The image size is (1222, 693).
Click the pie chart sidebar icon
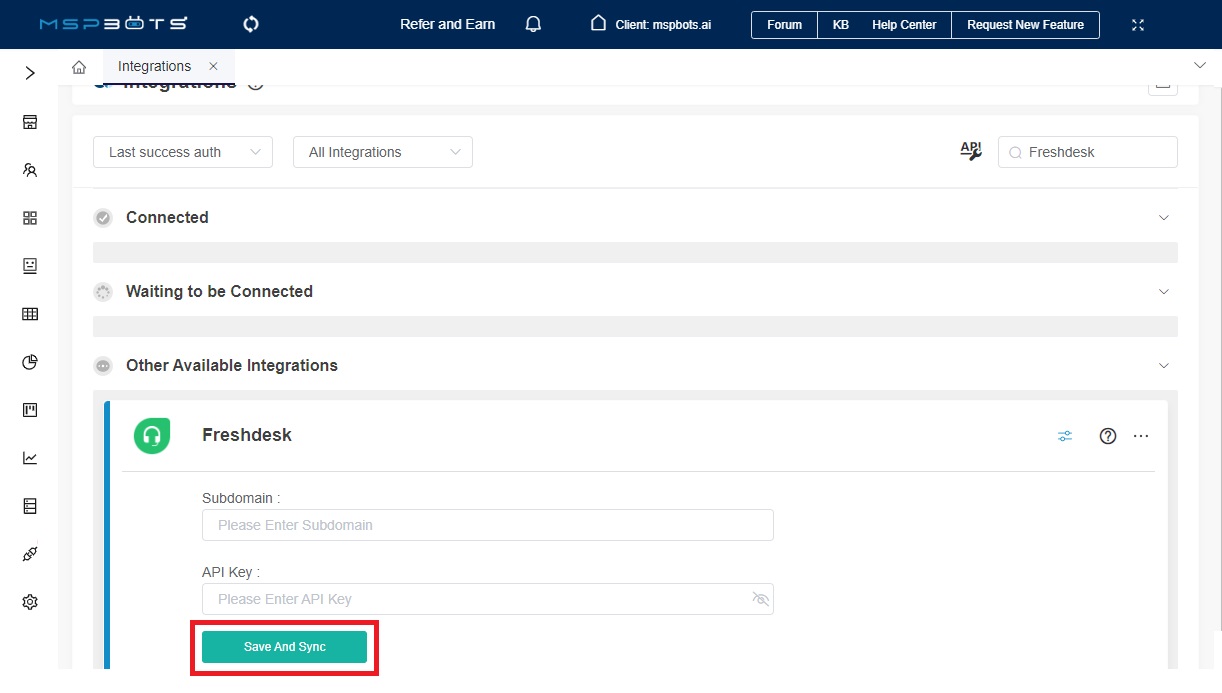point(29,361)
